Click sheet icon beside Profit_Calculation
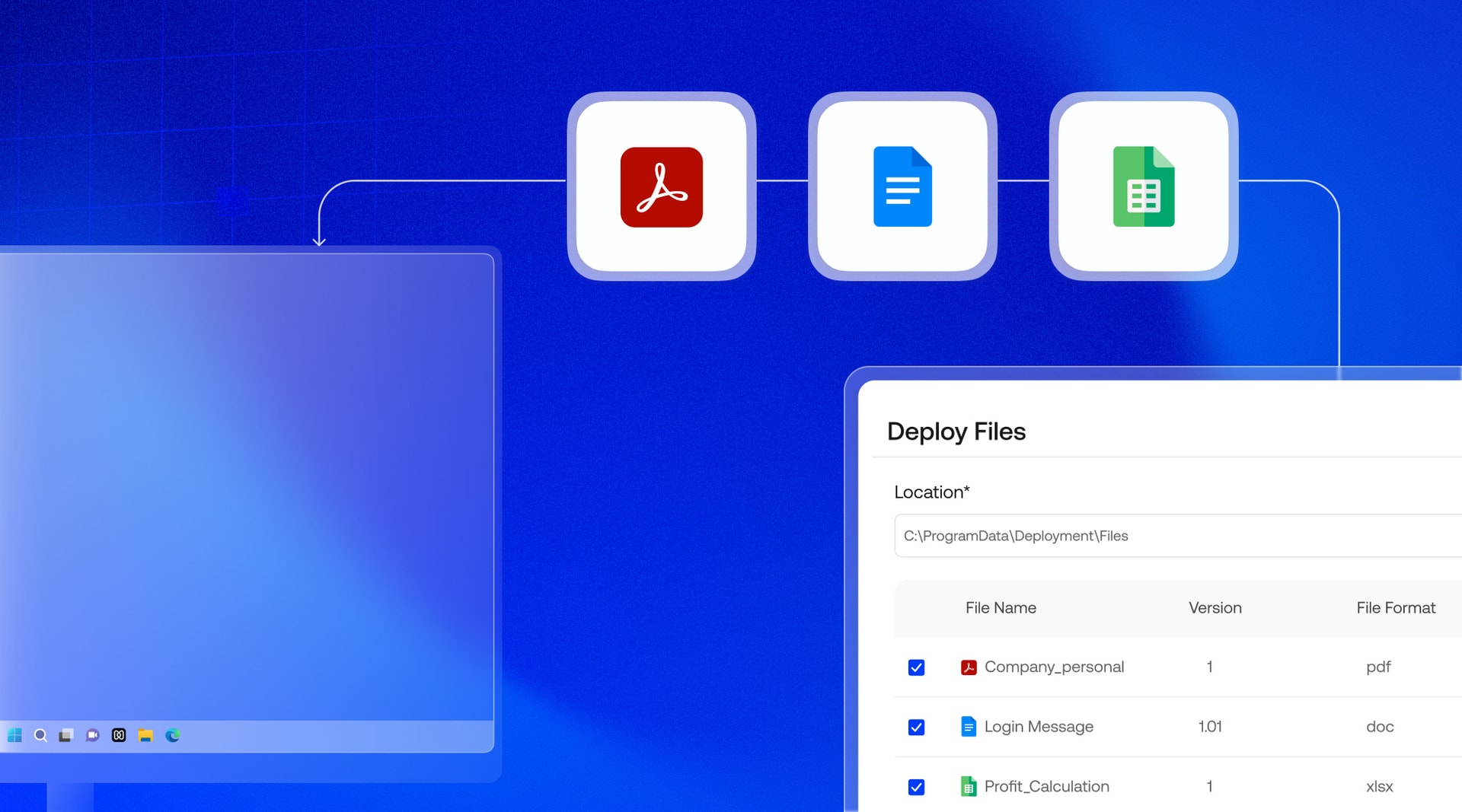Screen dimensions: 1462x812 [969, 787]
